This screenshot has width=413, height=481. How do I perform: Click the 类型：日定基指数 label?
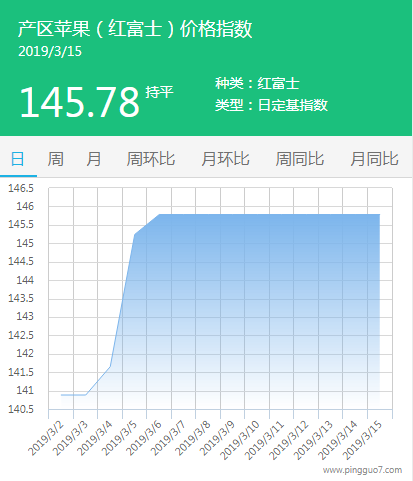pyautogui.click(x=271, y=105)
